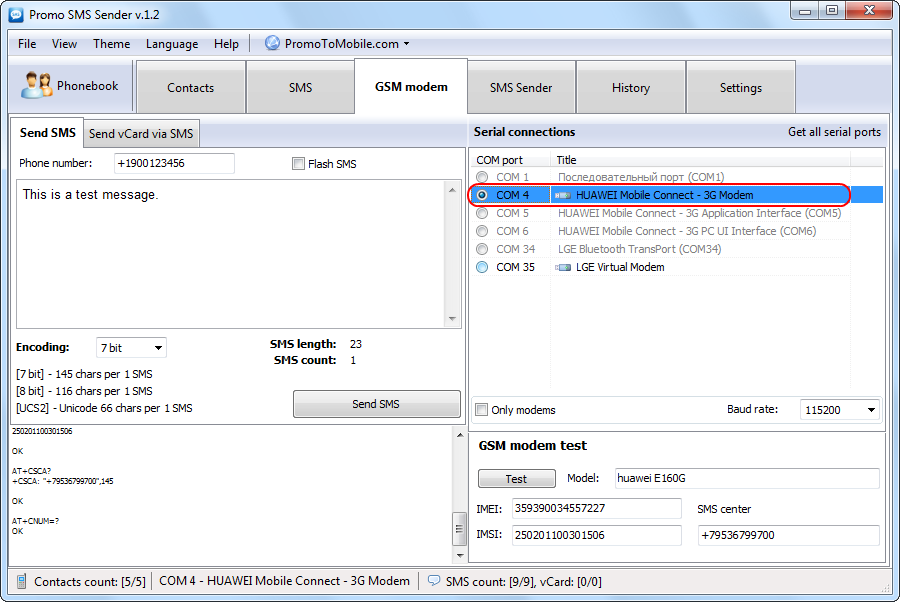Viewport: 900px width, 602px height.
Task: Open the Help menu
Action: 226,44
